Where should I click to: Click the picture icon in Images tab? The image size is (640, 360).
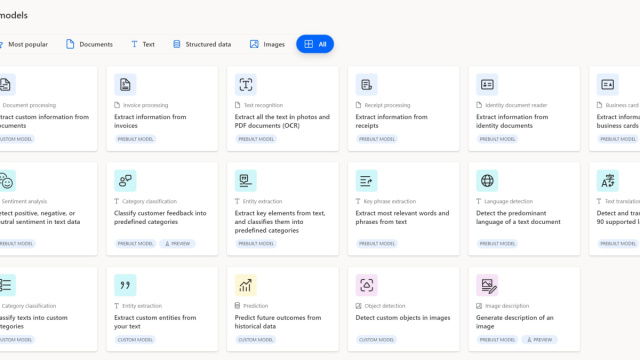(254, 44)
